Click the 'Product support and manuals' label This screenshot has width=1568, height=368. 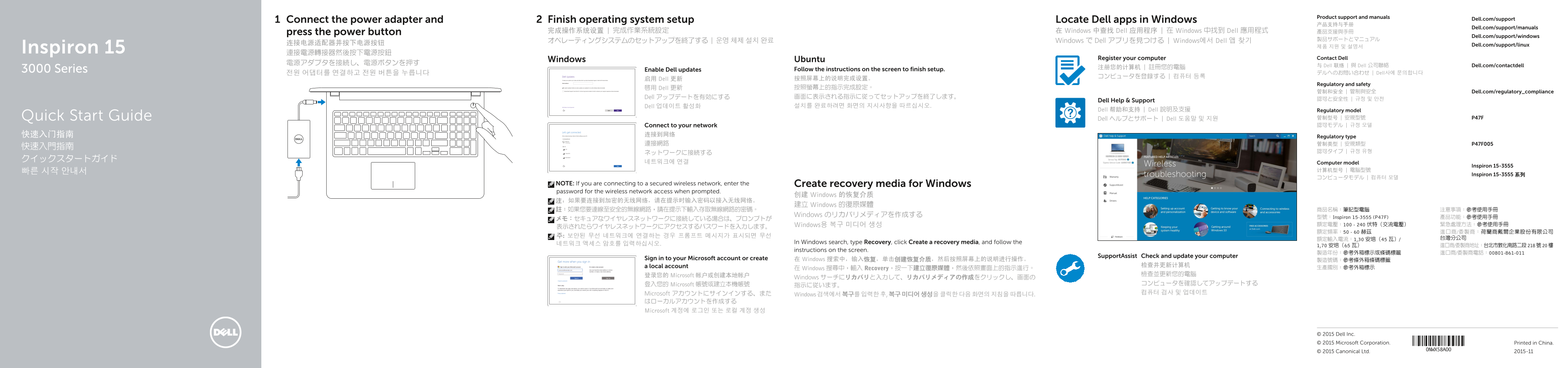coord(1353,17)
